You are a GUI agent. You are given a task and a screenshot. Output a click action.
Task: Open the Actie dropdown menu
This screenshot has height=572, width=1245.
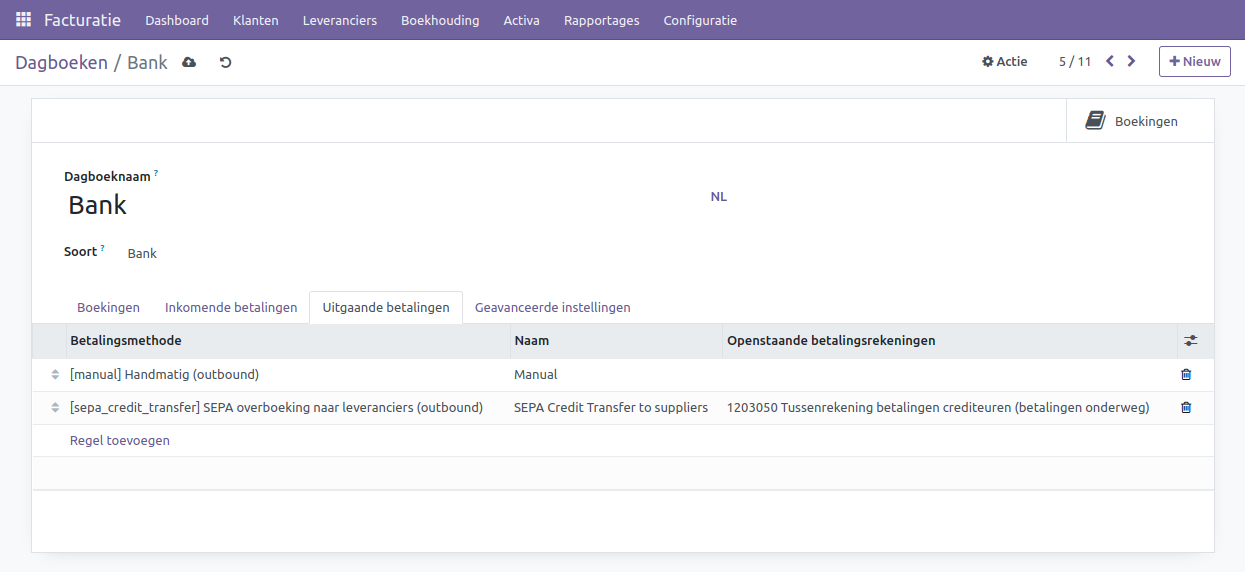tap(1004, 61)
